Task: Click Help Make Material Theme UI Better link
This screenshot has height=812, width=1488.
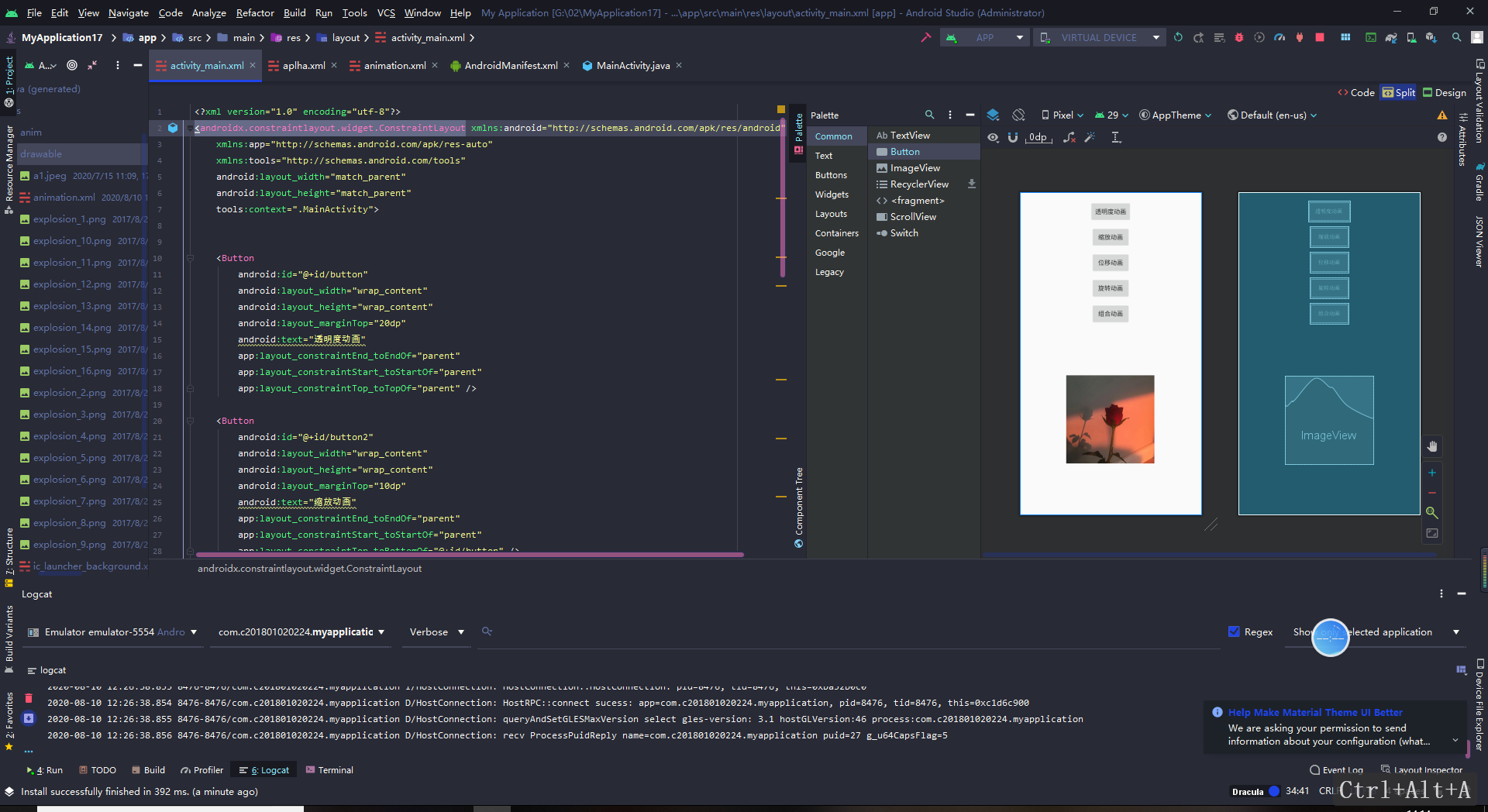Action: pos(1315,712)
